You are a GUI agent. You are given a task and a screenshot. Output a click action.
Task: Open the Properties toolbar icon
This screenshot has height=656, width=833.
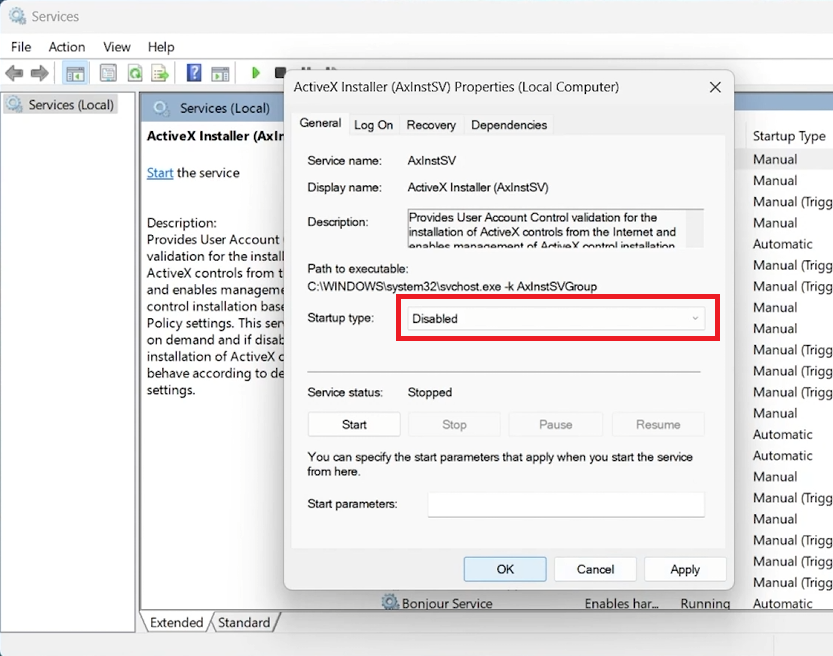point(108,73)
